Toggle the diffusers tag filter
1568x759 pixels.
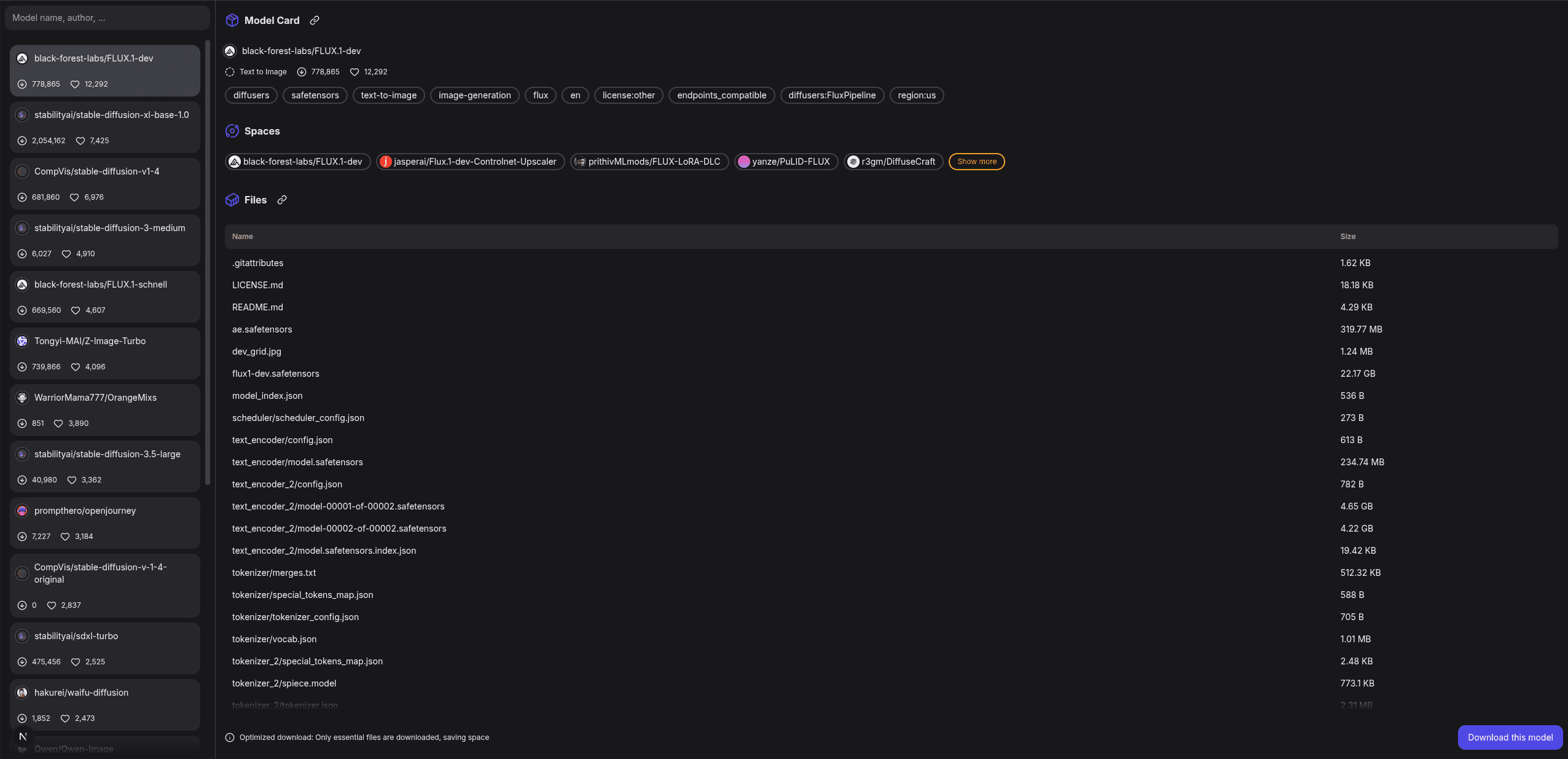click(251, 95)
